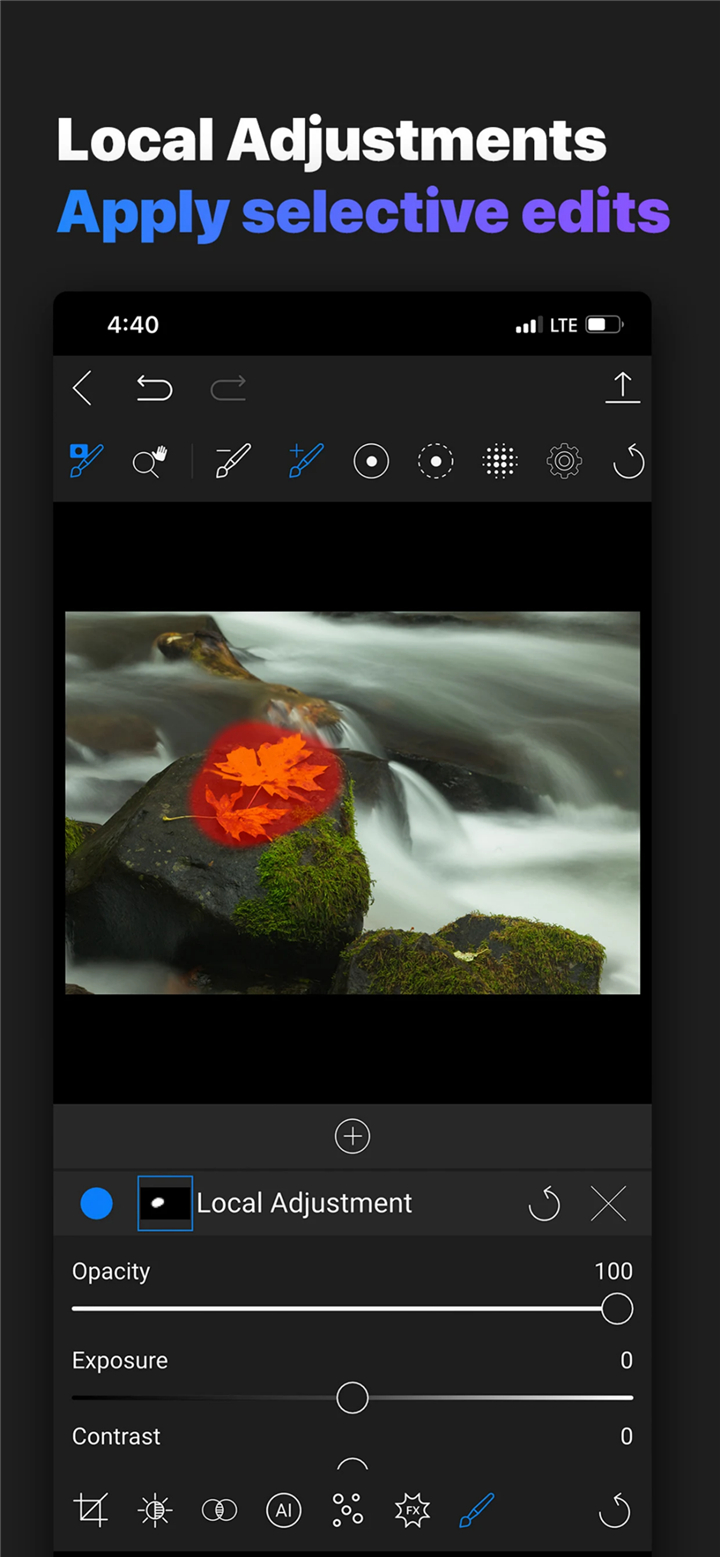The height and width of the screenshot is (1557, 720).
Task: Tap the back arrow in the top bar
Action: [83, 388]
